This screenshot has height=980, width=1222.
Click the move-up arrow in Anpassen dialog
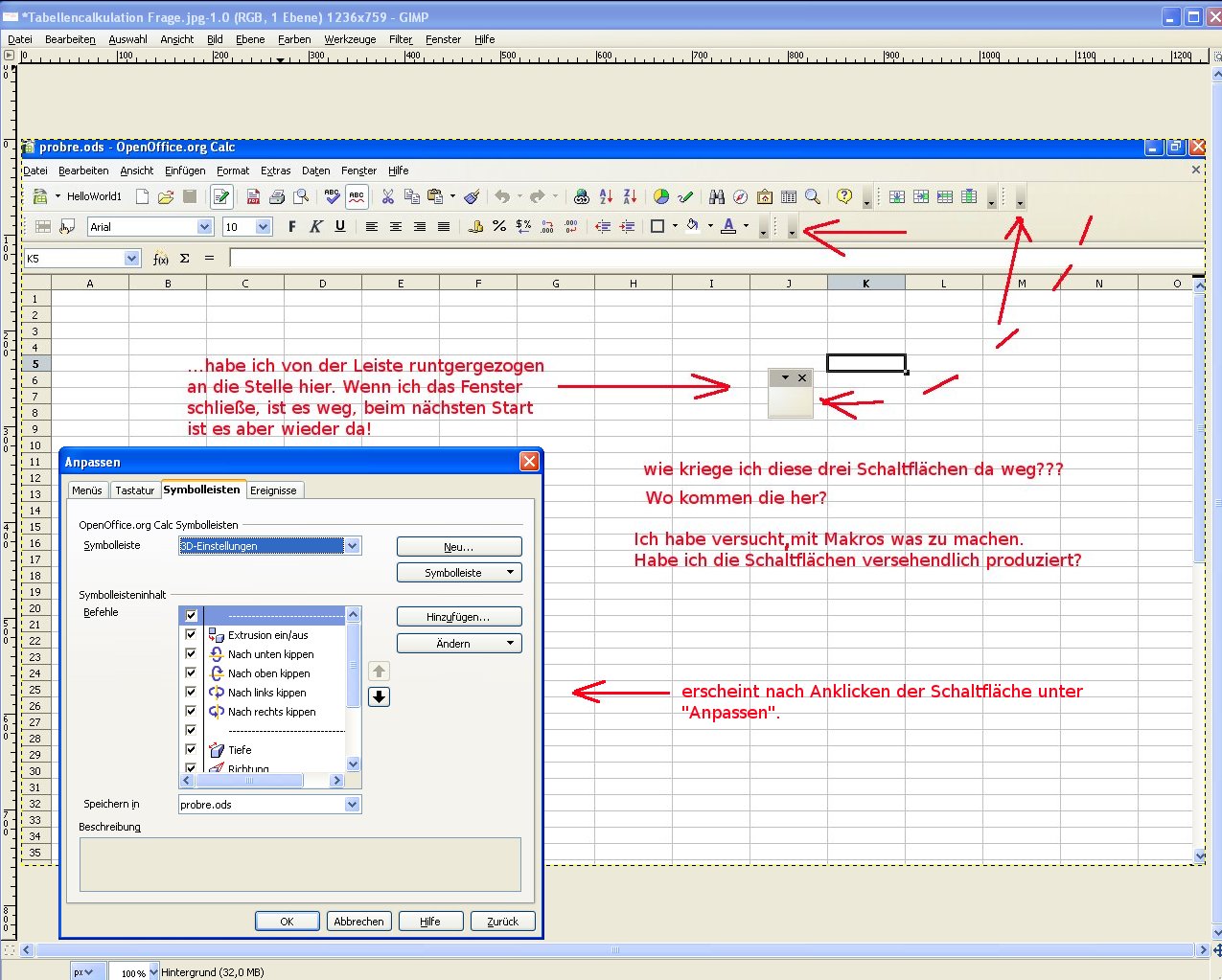coord(380,671)
